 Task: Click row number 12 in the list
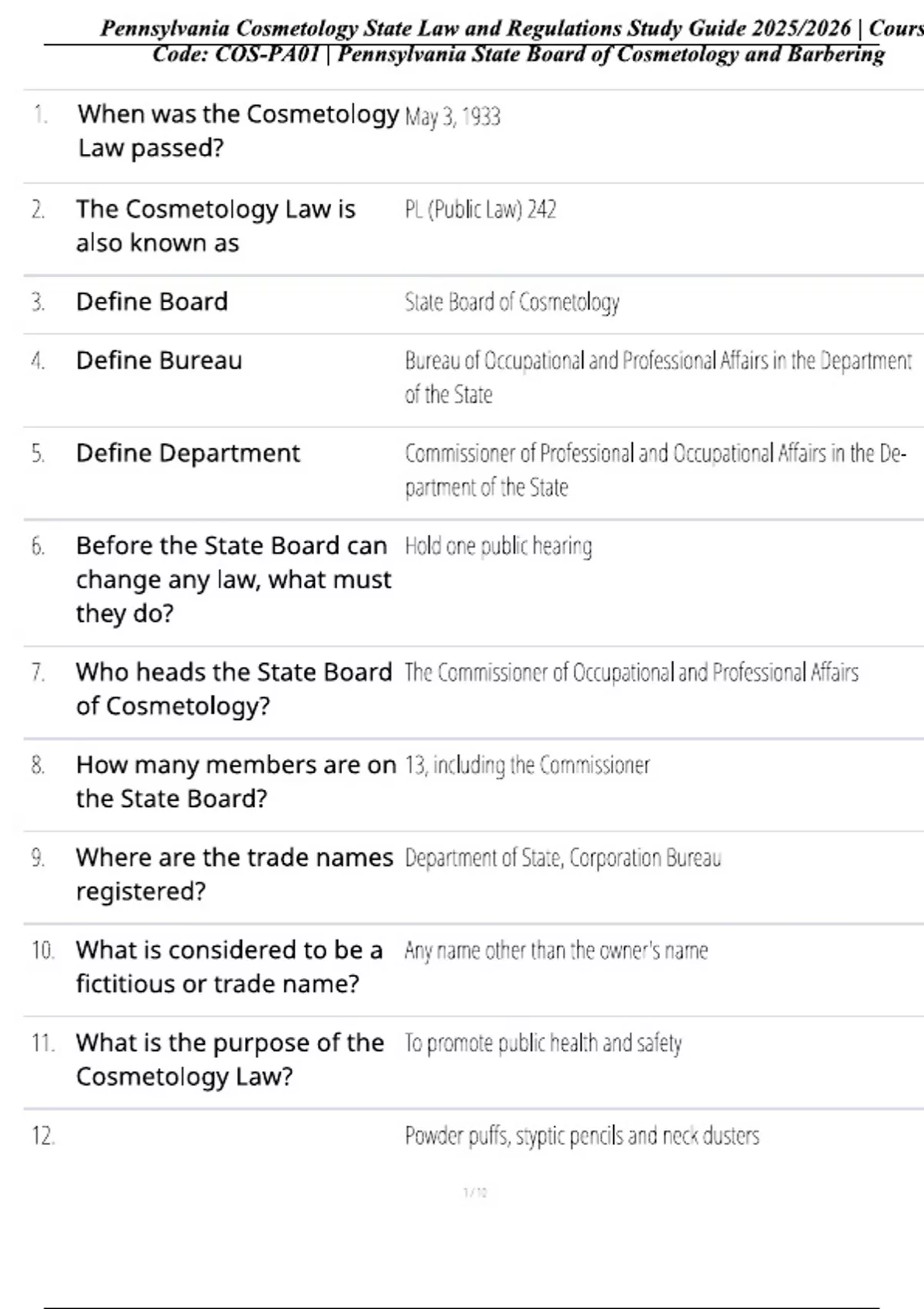[x=43, y=1136]
